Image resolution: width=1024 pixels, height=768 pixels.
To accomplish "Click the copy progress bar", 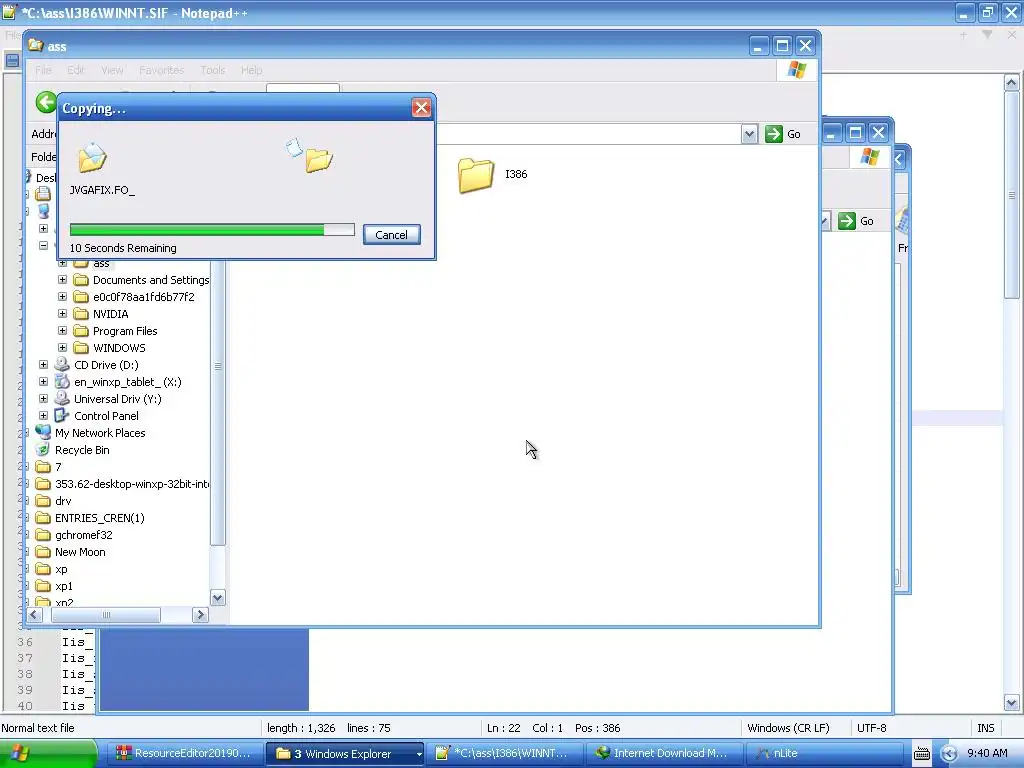I will tap(212, 230).
